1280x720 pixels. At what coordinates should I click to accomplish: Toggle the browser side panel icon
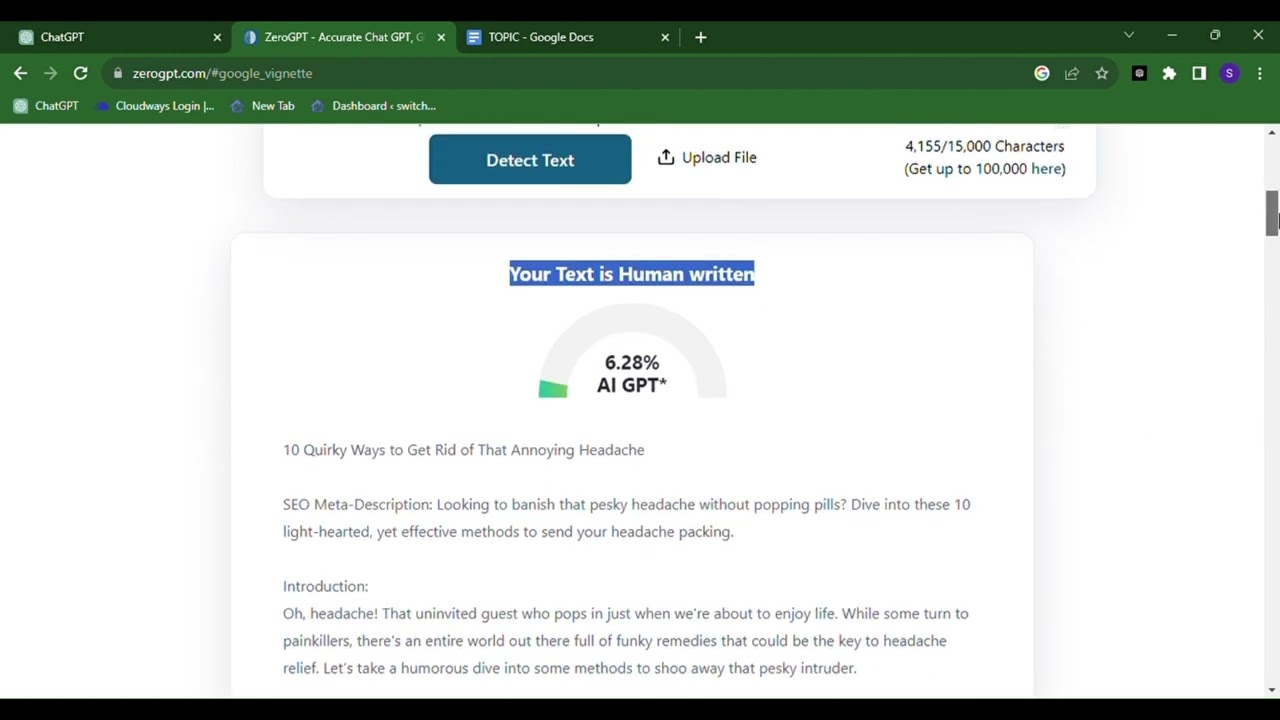[x=1199, y=73]
